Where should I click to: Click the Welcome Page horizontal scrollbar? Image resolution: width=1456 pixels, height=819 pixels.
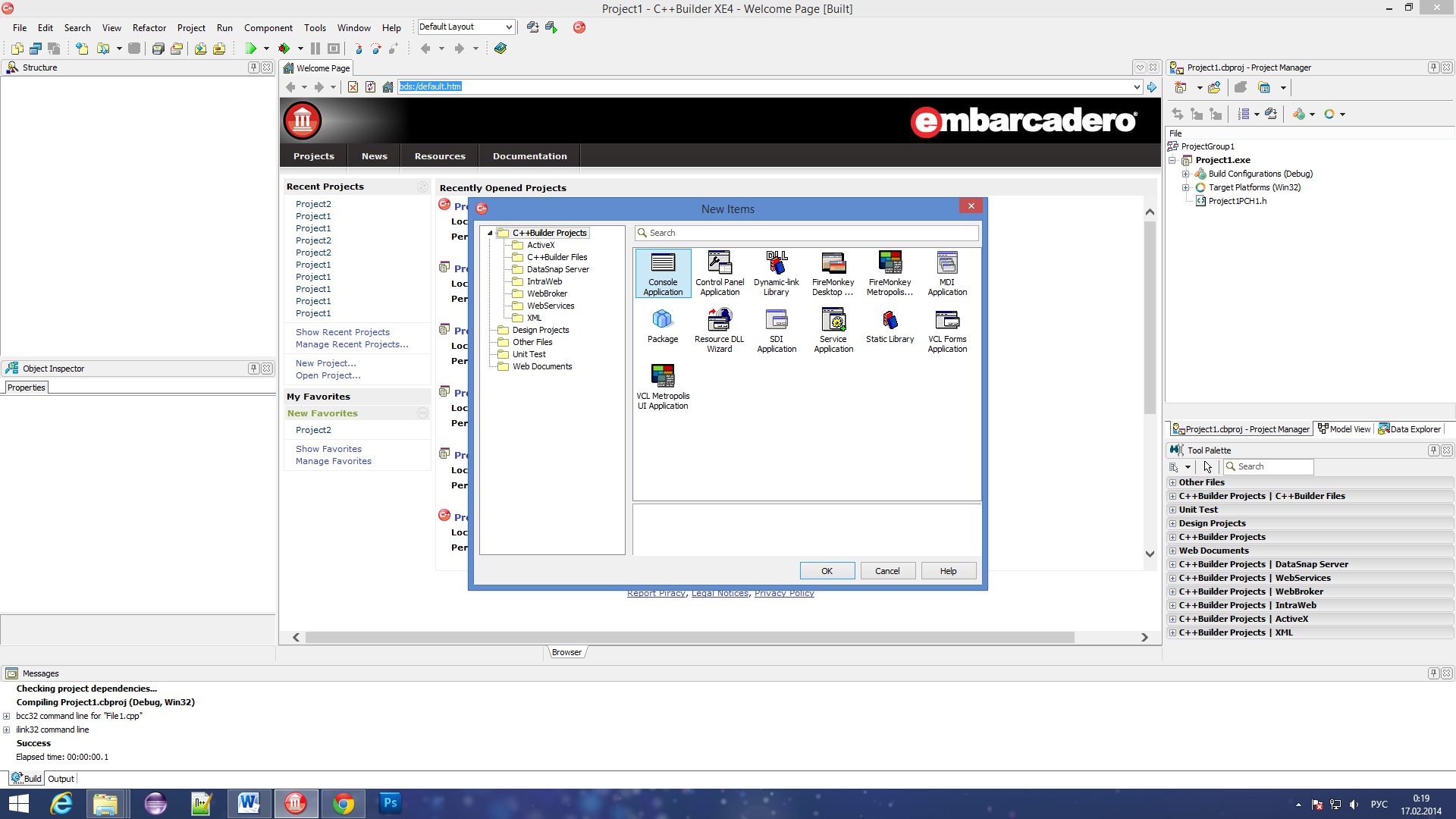[x=690, y=638]
